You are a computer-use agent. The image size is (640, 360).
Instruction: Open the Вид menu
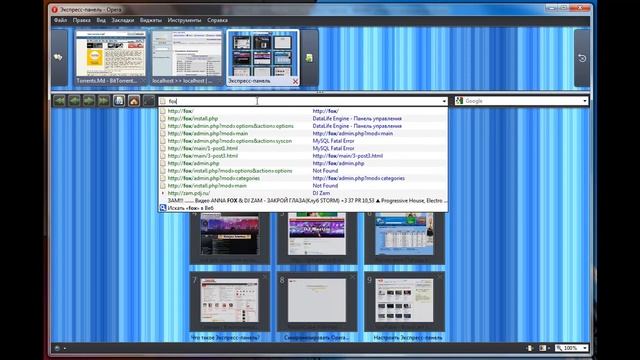[101, 20]
